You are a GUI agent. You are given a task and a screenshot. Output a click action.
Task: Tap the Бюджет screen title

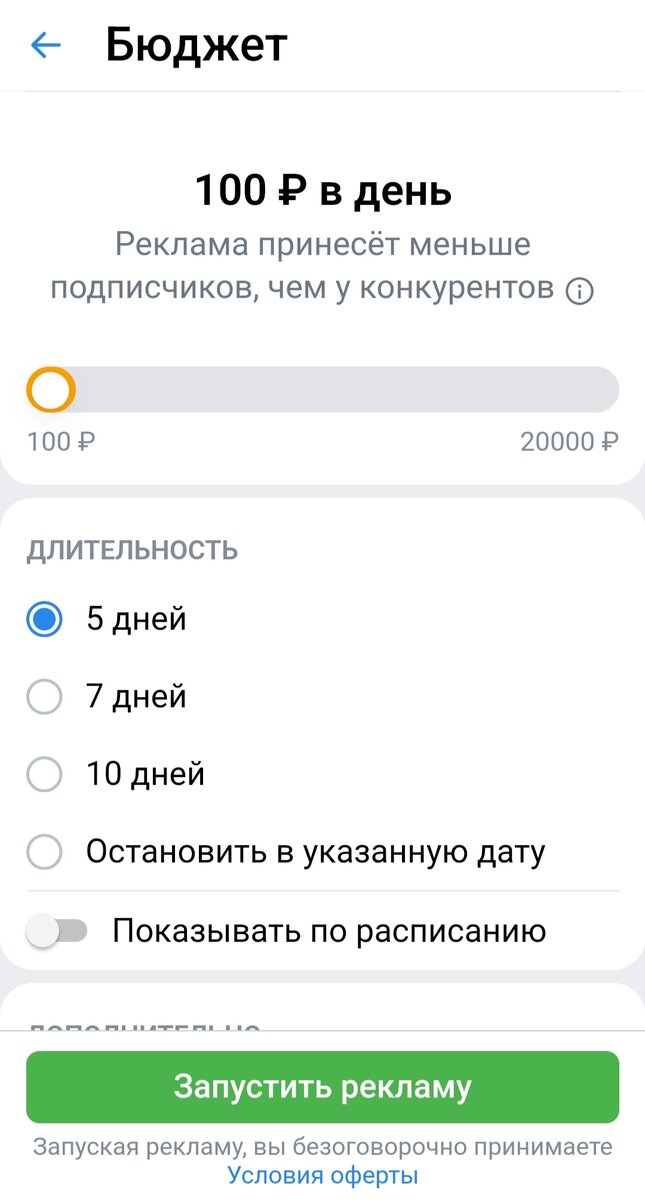click(x=194, y=44)
